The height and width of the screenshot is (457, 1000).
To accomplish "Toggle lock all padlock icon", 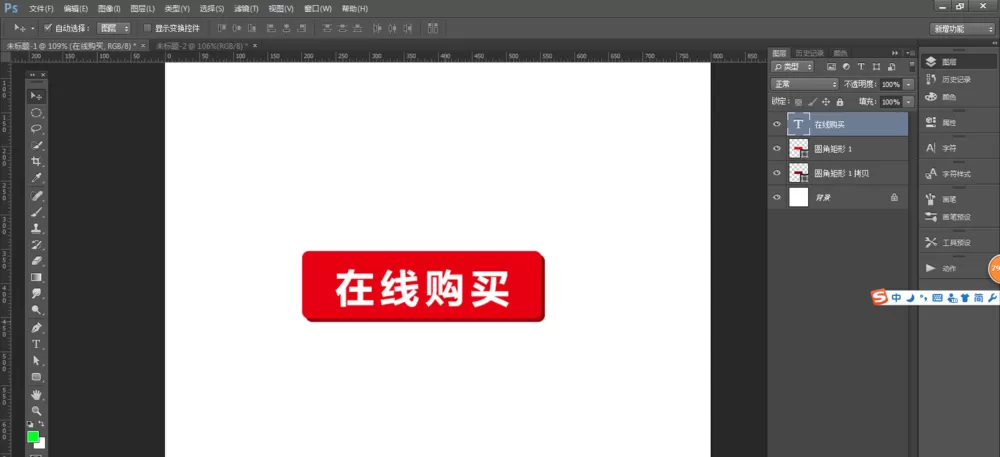I will coord(840,102).
